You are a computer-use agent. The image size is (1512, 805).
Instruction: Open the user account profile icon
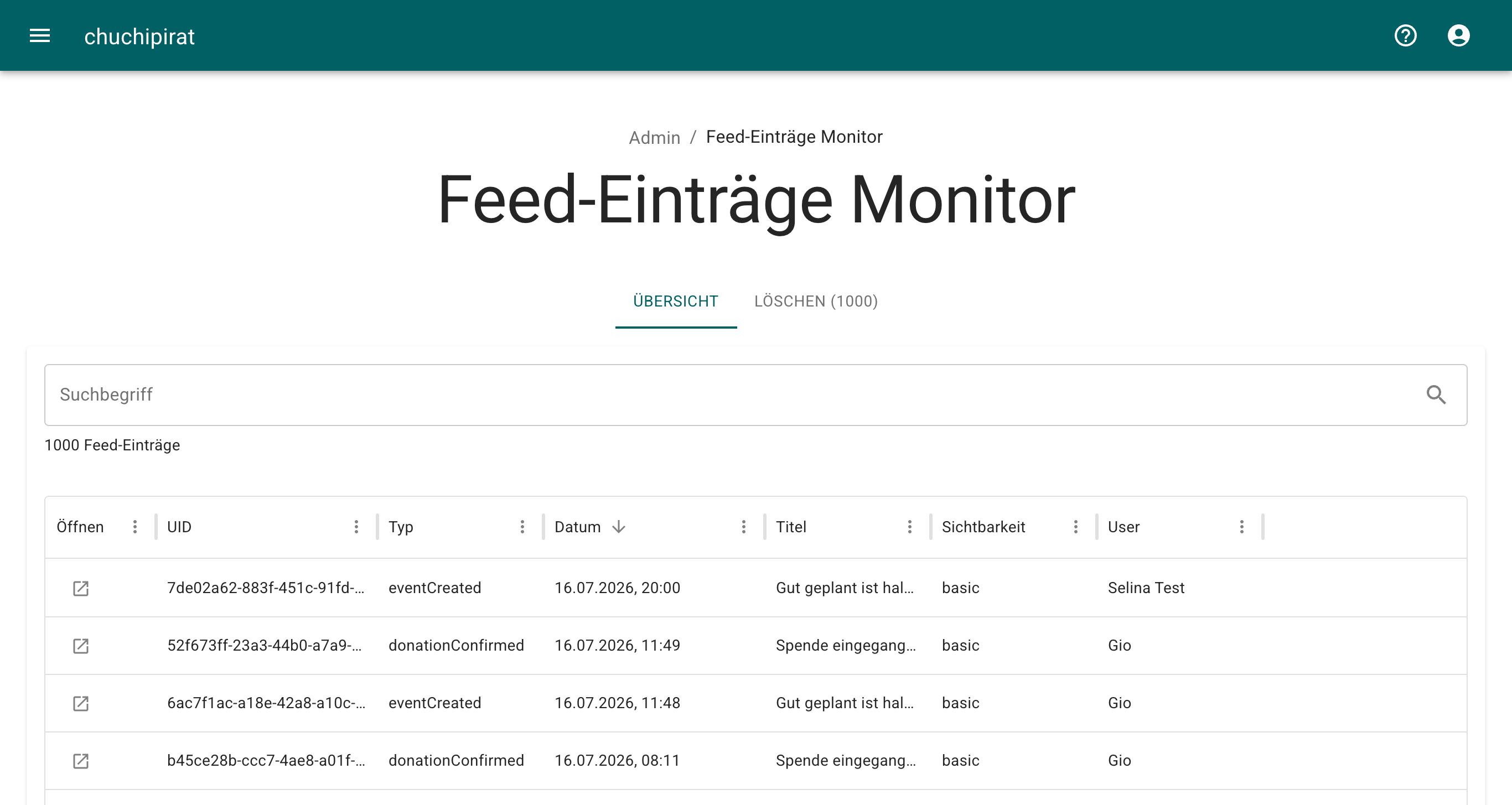[1458, 36]
